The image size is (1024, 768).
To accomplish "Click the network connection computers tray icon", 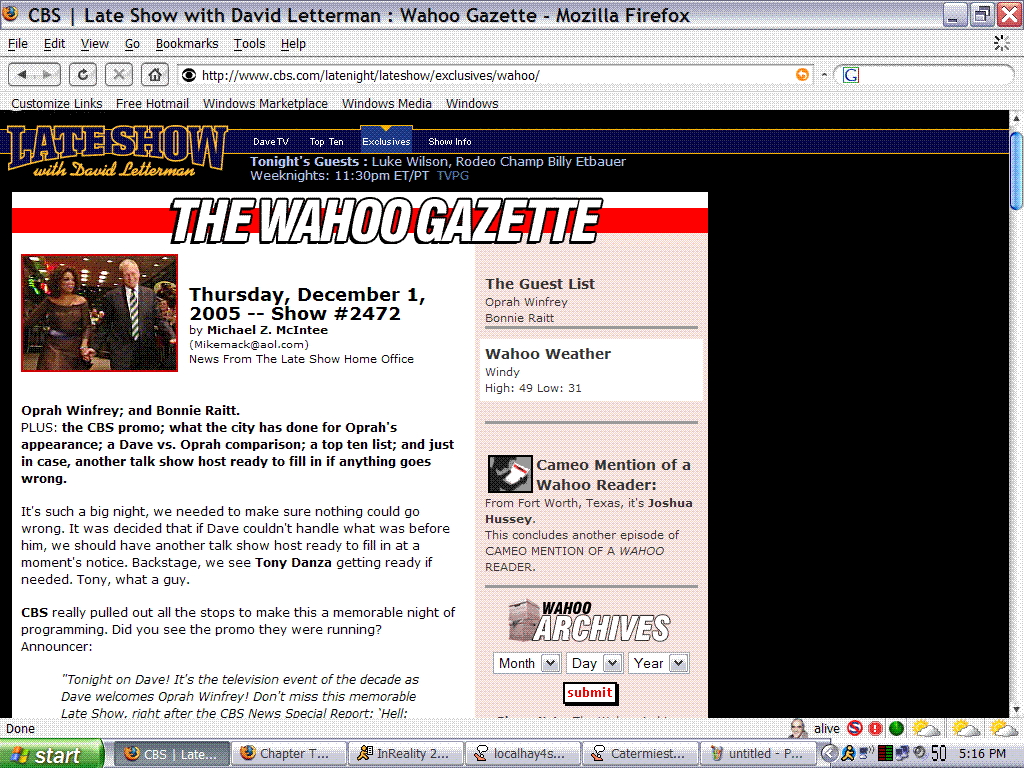I will pyautogui.click(x=903, y=754).
